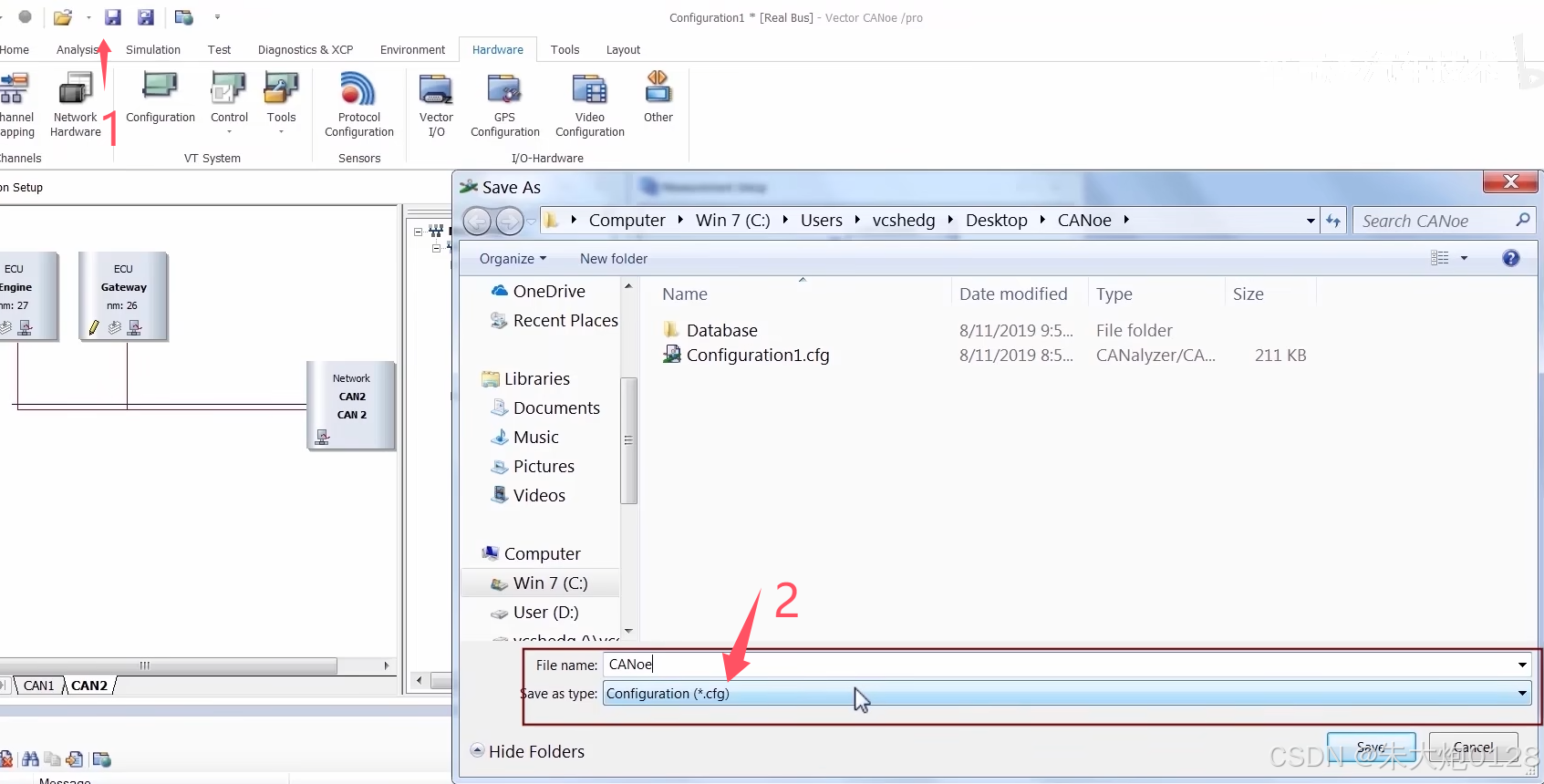Open VT System Tools

tap(281, 103)
